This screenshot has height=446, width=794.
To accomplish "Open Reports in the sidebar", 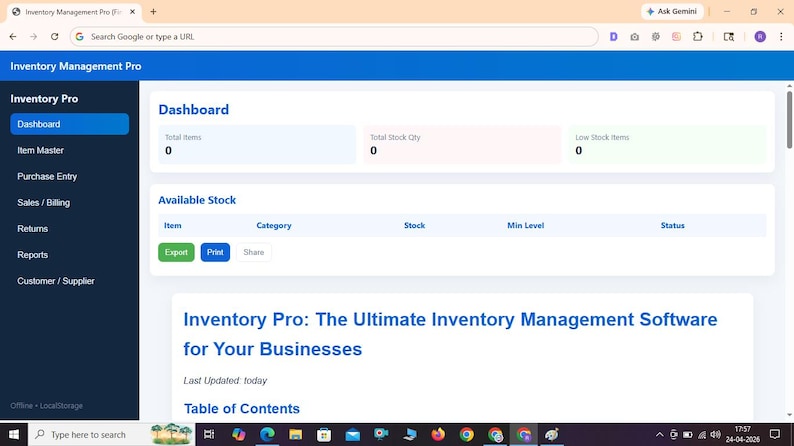I will pos(69,255).
